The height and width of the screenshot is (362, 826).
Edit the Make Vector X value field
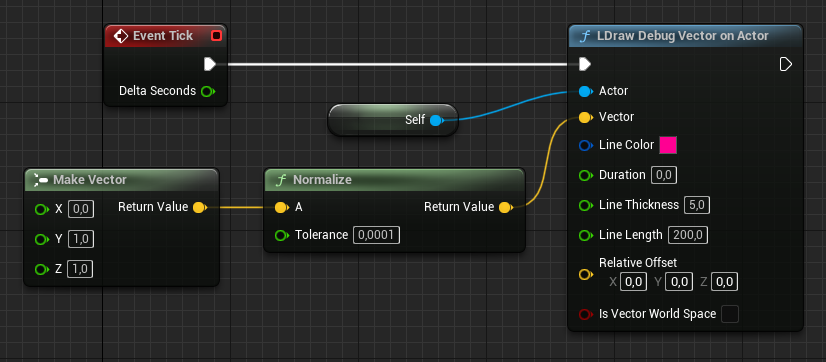(81, 210)
